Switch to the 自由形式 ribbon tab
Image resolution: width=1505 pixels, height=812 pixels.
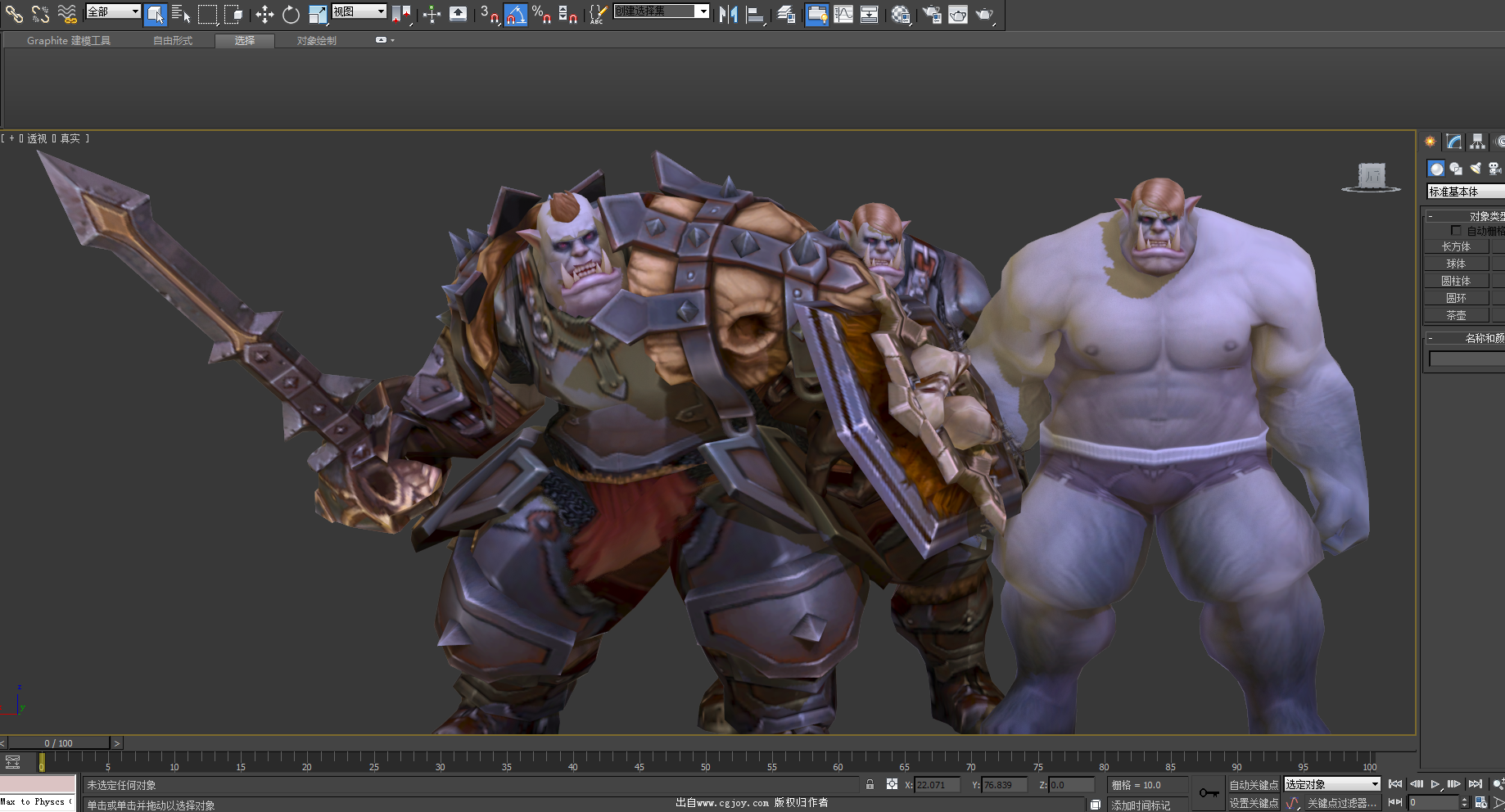[173, 40]
